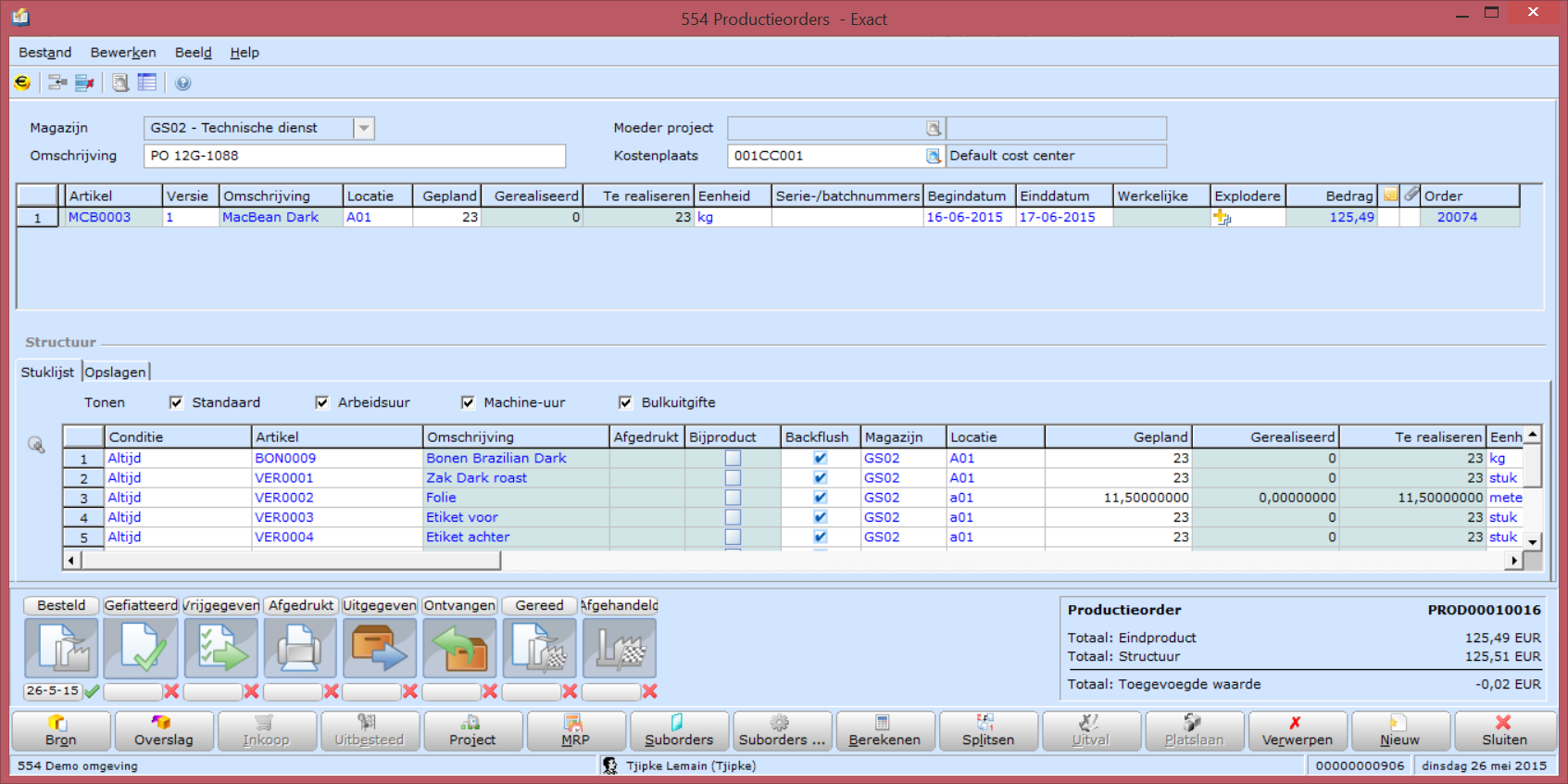Viewport: 1568px width, 784px height.
Task: Click the Explodere icon in MCB0003 row
Action: click(1223, 217)
